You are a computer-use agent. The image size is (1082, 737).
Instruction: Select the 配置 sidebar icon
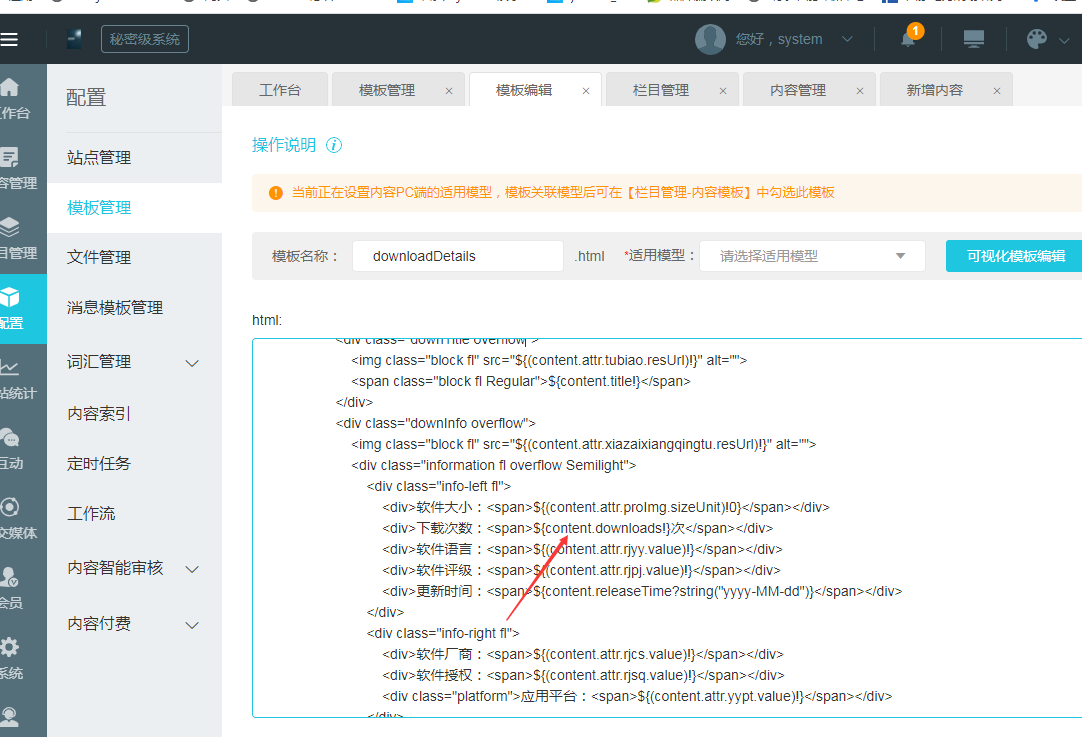(12, 308)
